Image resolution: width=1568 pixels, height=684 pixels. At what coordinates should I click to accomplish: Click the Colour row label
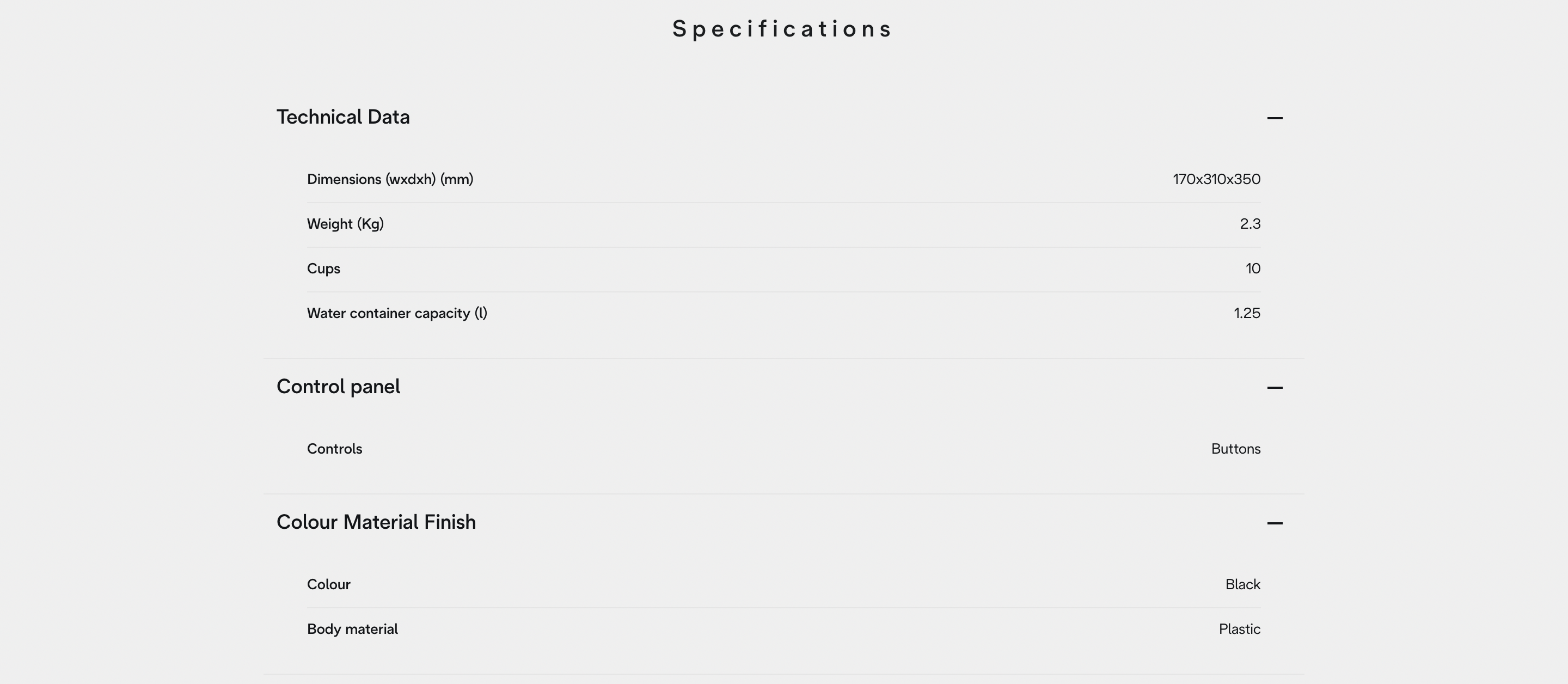pyautogui.click(x=328, y=585)
